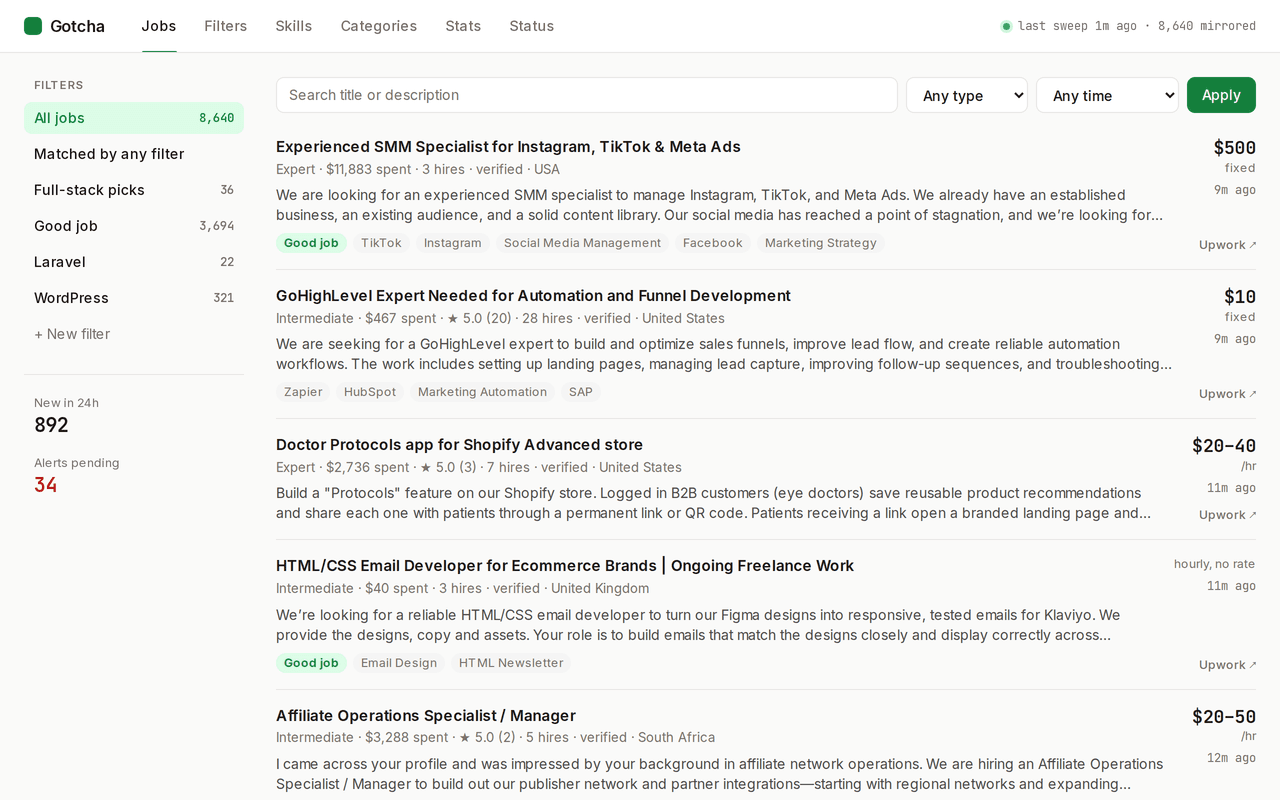
Task: Select the WordPress filter
Action: coord(134,298)
